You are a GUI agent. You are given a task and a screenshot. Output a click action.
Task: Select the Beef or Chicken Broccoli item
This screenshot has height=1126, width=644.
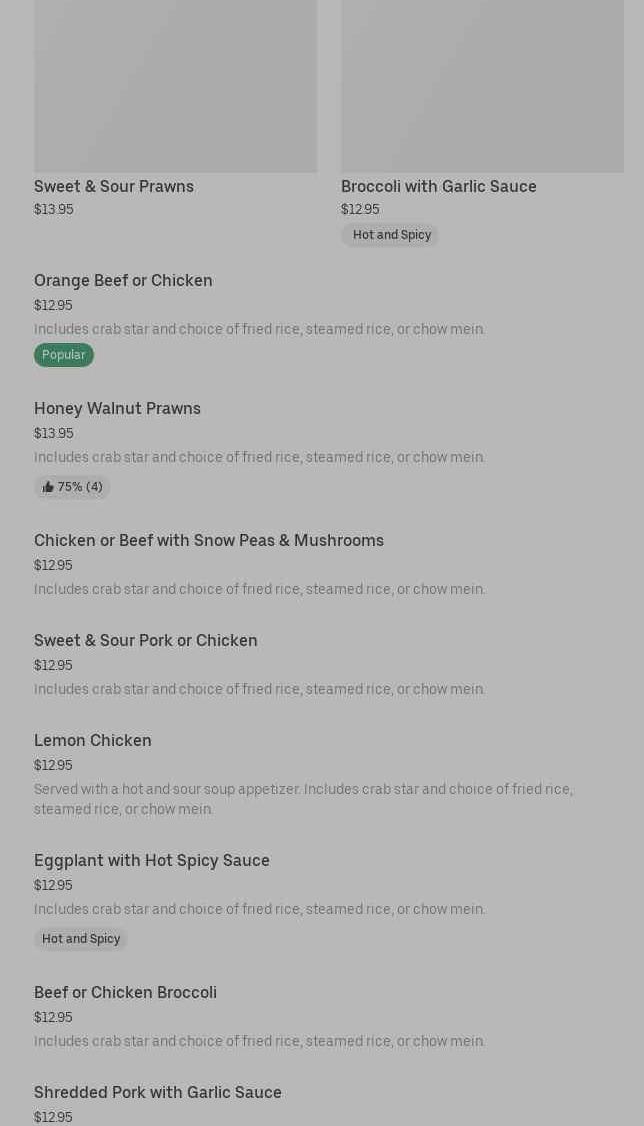click(125, 992)
